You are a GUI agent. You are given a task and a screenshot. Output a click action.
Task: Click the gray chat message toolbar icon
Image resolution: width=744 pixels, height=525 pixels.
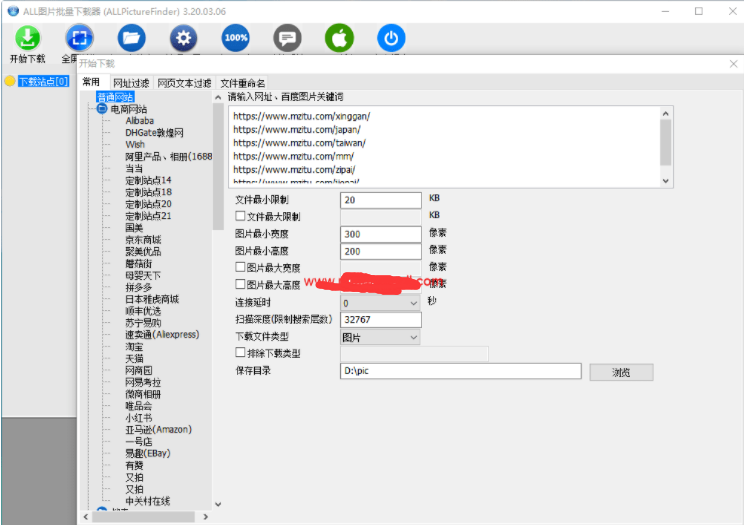tap(287, 38)
